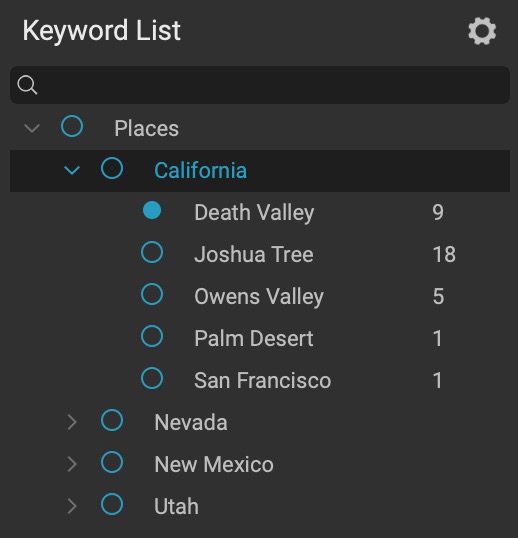
Task: Click the Death Valley photo count 9
Action: click(438, 212)
